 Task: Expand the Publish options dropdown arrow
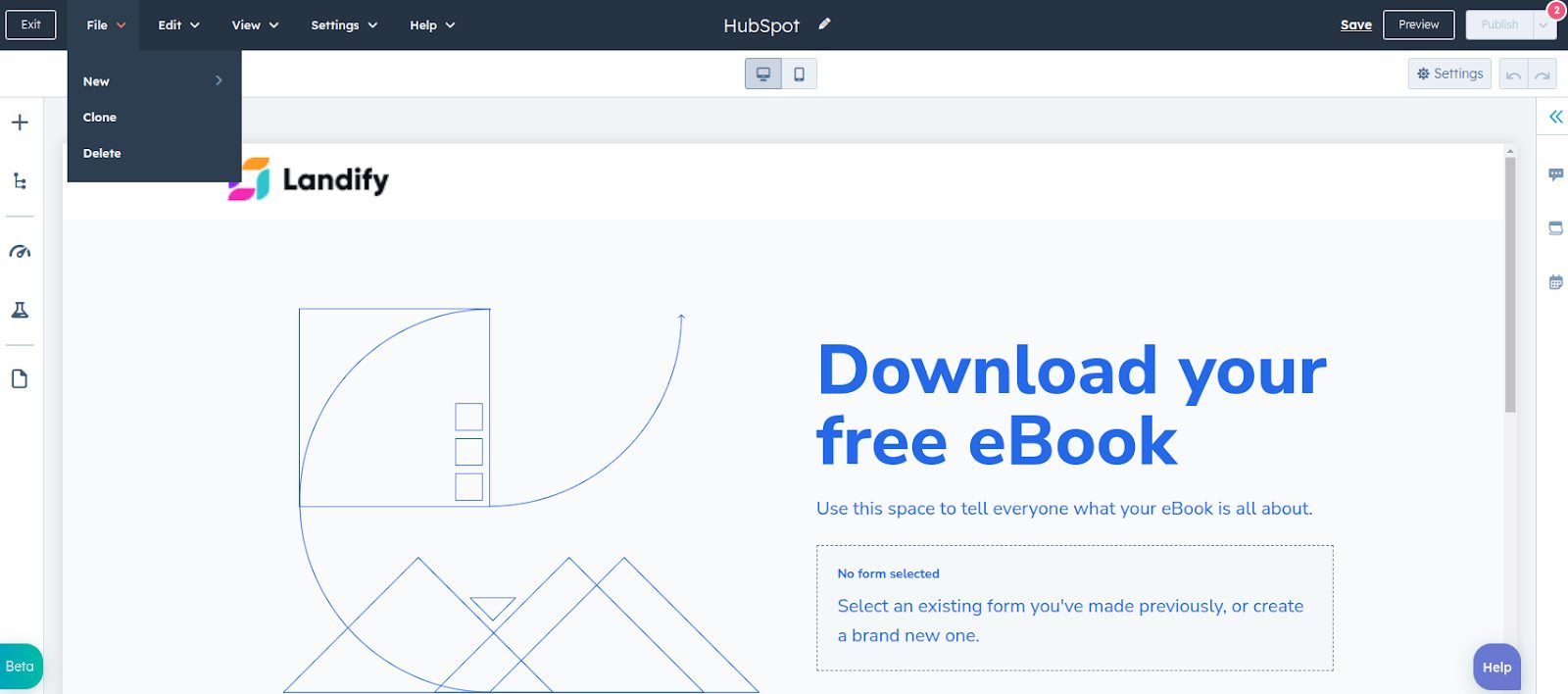point(1543,25)
